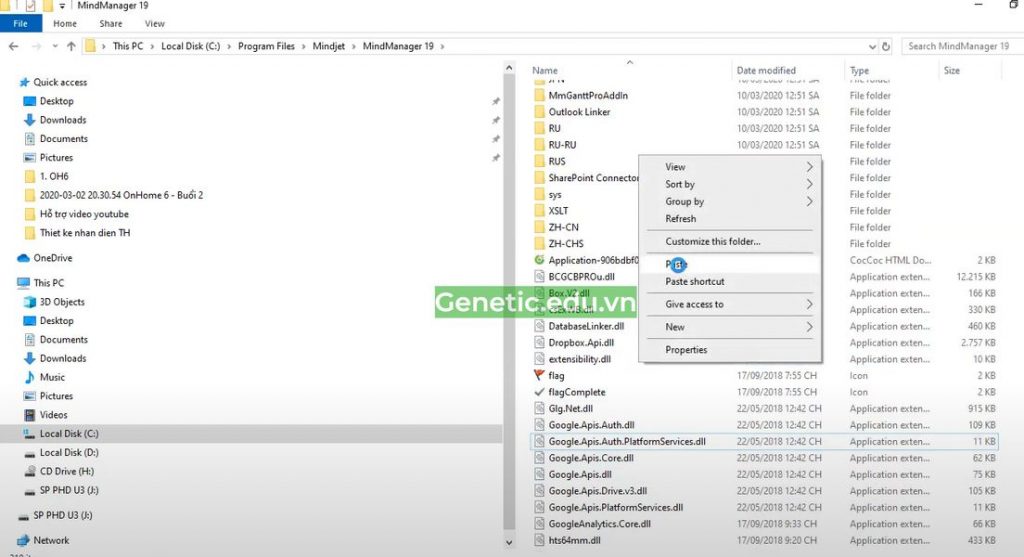Choose Paste shortcut from context menu
This screenshot has width=1024, height=557.
point(729,281)
